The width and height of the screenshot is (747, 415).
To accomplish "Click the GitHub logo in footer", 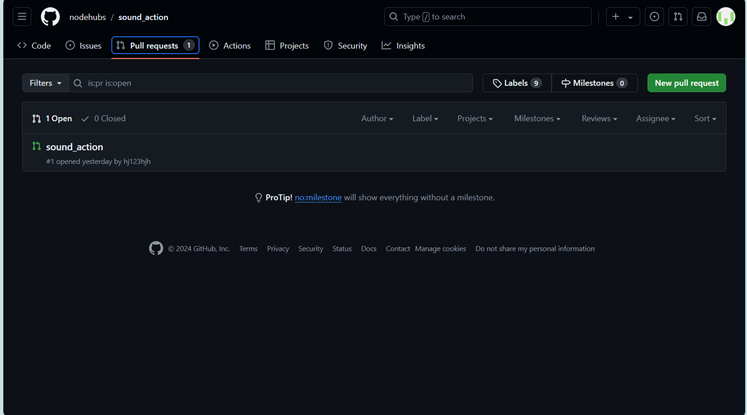I will (x=156, y=249).
